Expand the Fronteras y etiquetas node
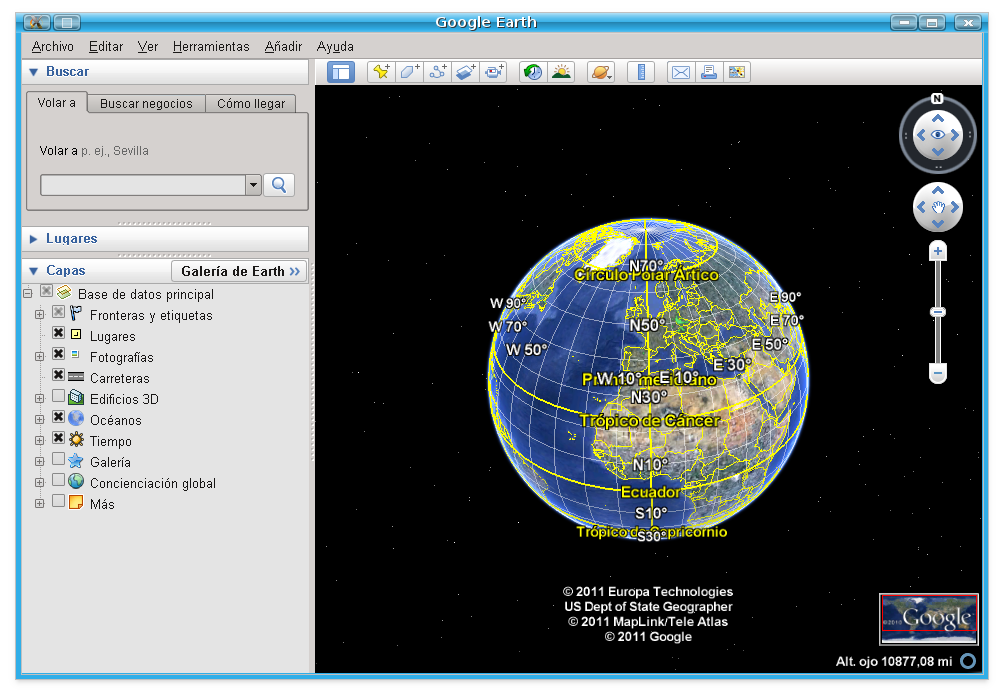This screenshot has width=1004, height=698. click(x=39, y=315)
